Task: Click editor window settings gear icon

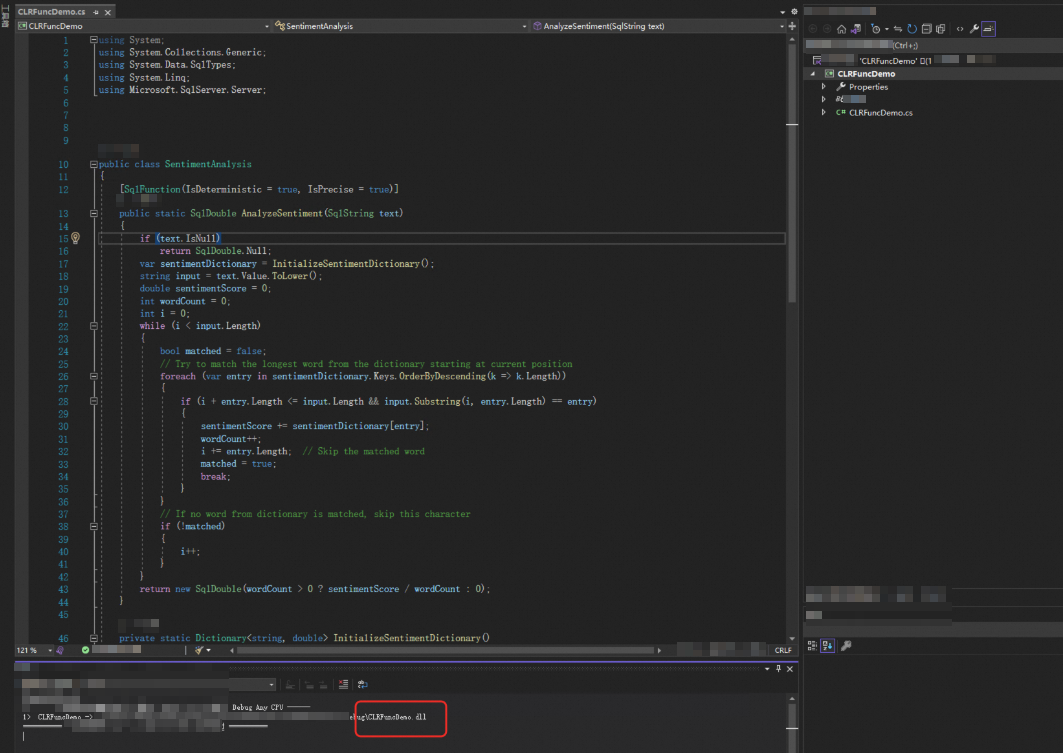Action: click(794, 12)
